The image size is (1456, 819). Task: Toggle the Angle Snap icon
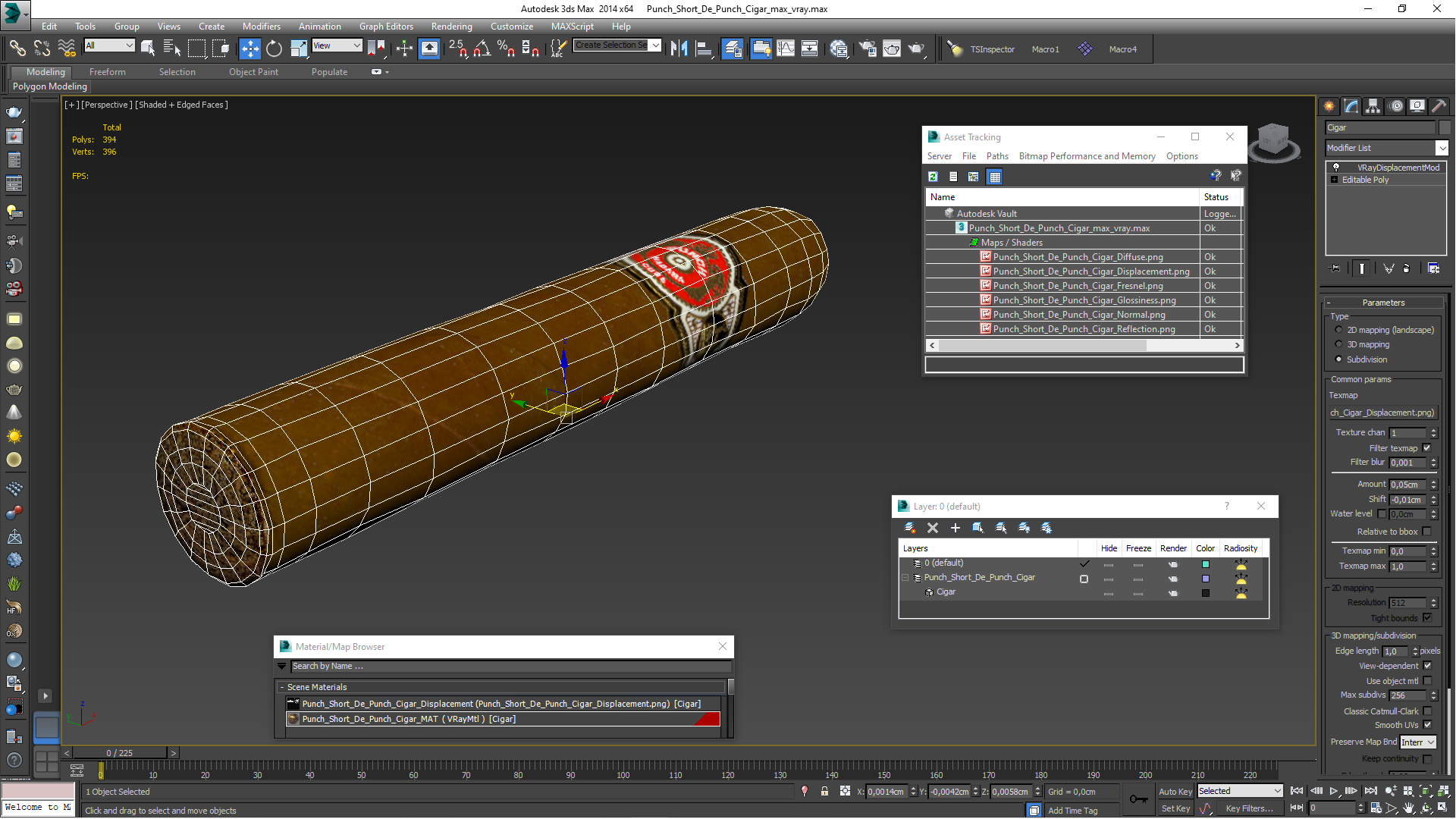tap(482, 49)
